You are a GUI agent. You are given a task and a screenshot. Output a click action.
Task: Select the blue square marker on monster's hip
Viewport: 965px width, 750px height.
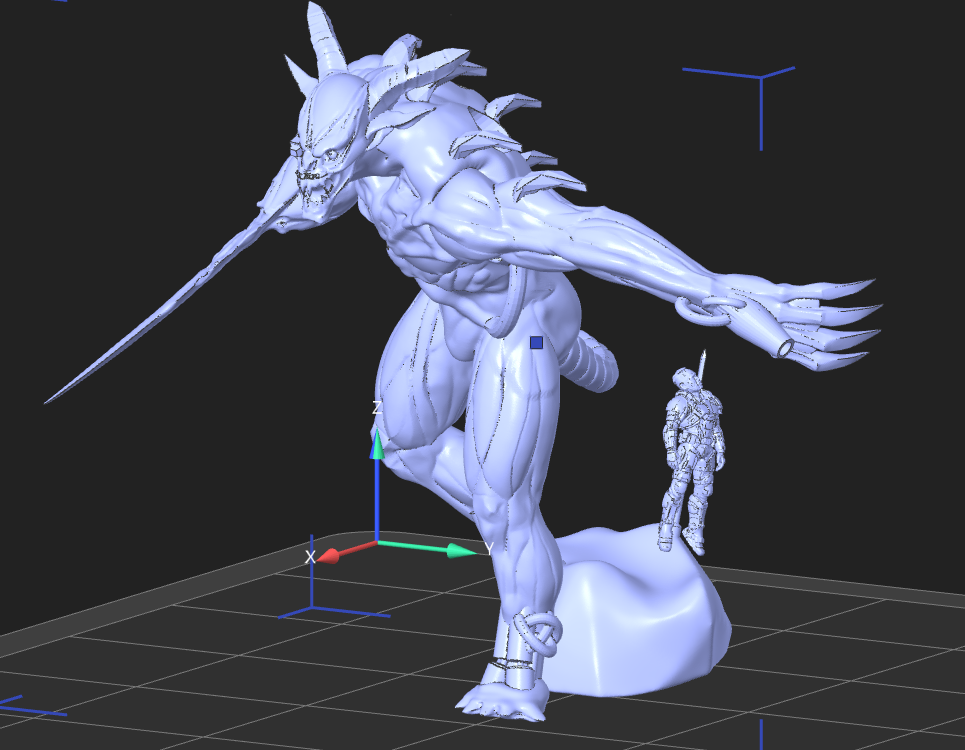tap(536, 343)
